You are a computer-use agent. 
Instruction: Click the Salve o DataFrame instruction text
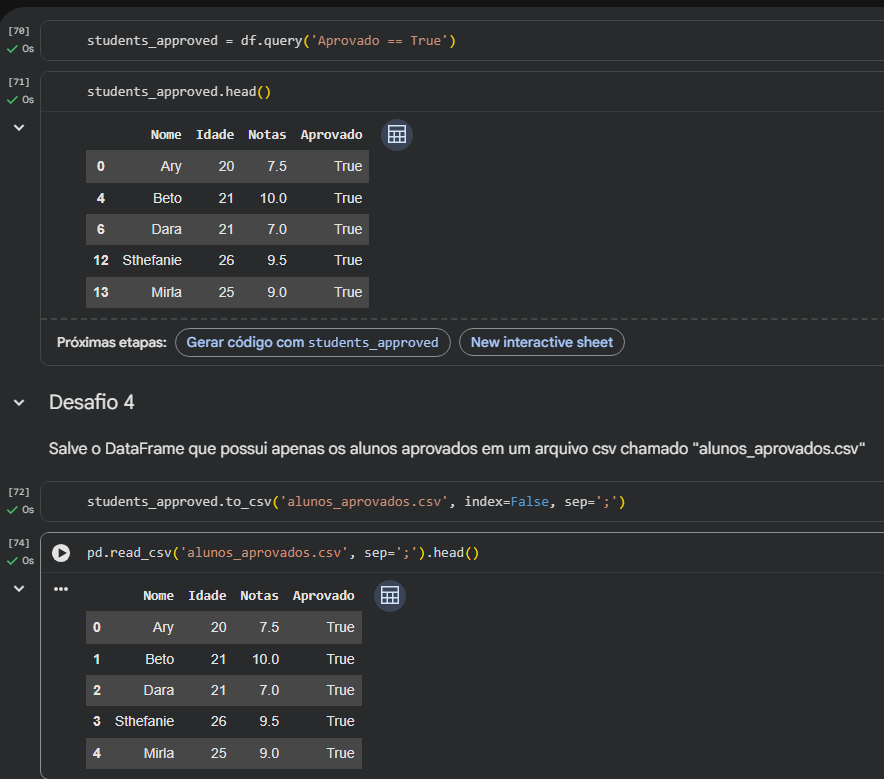pos(457,449)
